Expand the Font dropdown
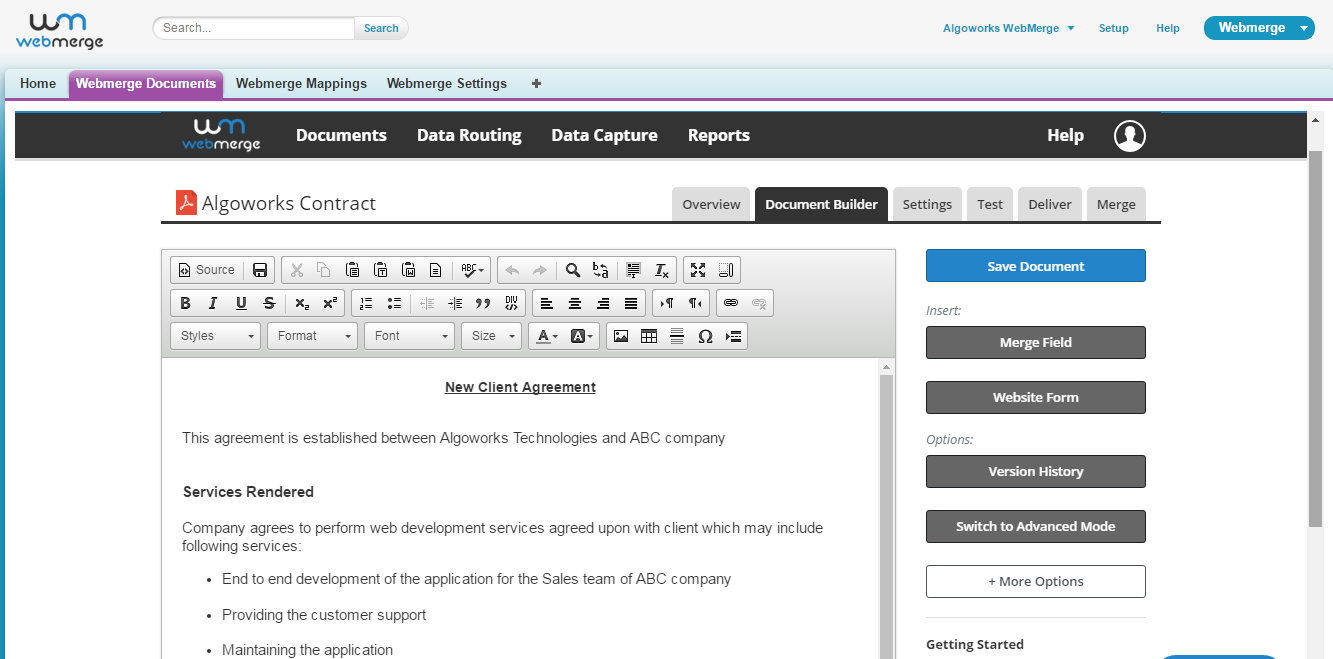 tap(409, 336)
